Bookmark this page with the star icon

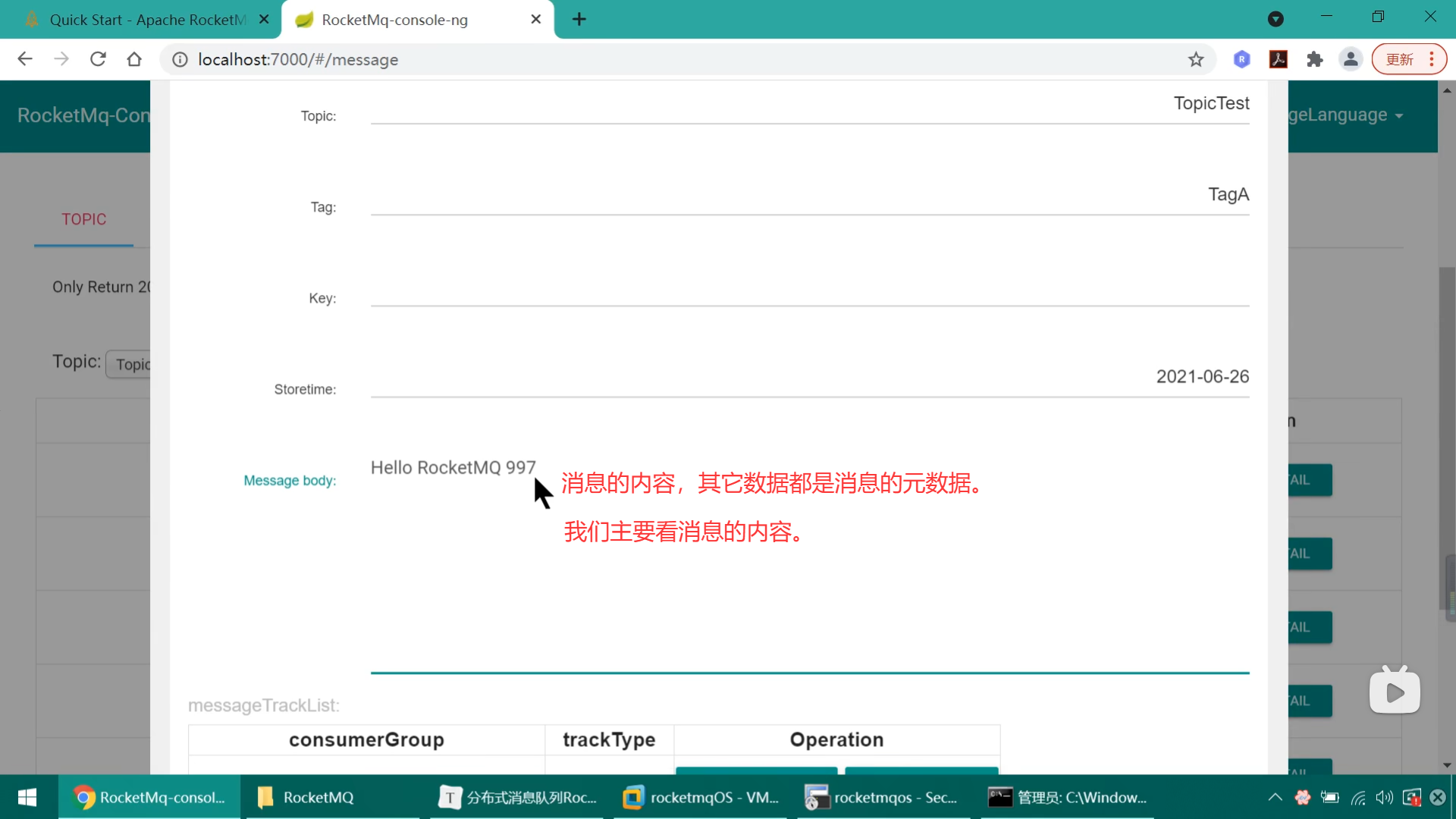(x=1196, y=59)
